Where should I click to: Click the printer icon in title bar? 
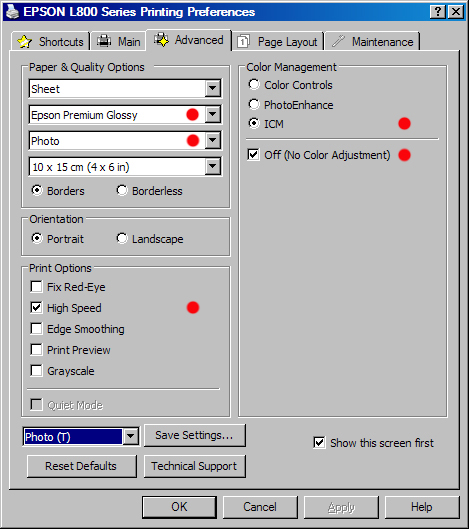[x=12, y=12]
